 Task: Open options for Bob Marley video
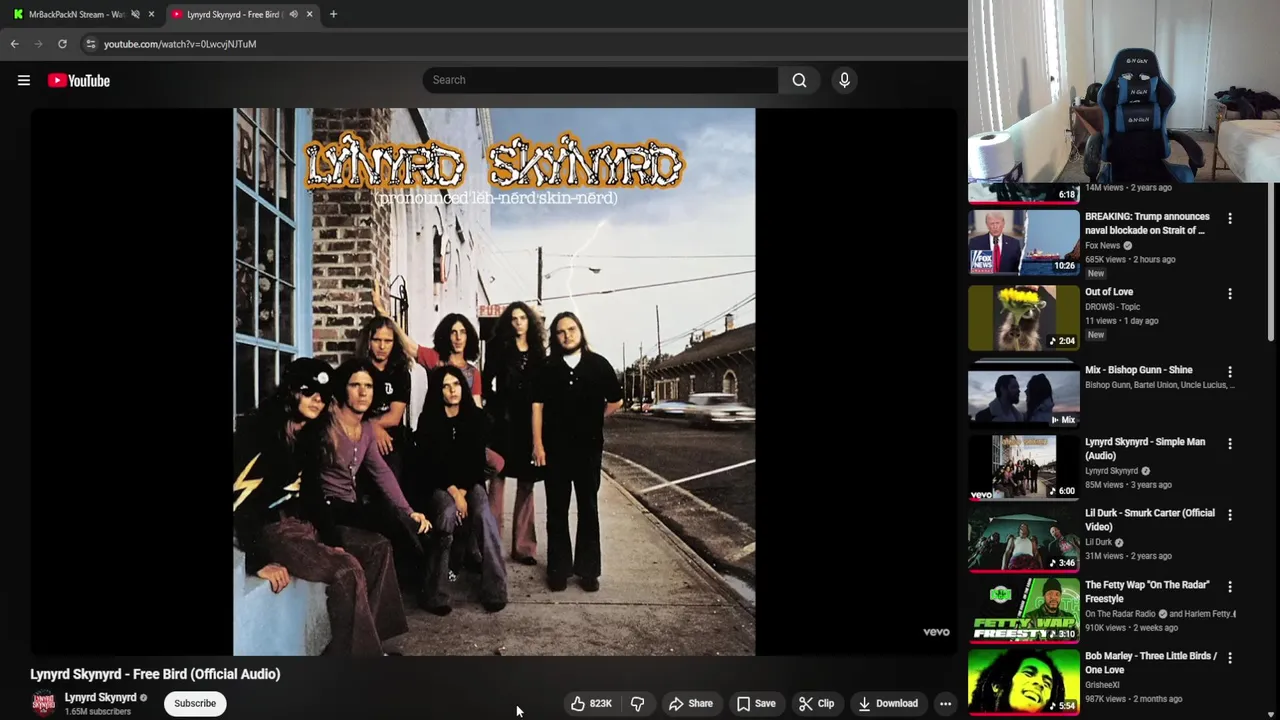[x=1230, y=658]
